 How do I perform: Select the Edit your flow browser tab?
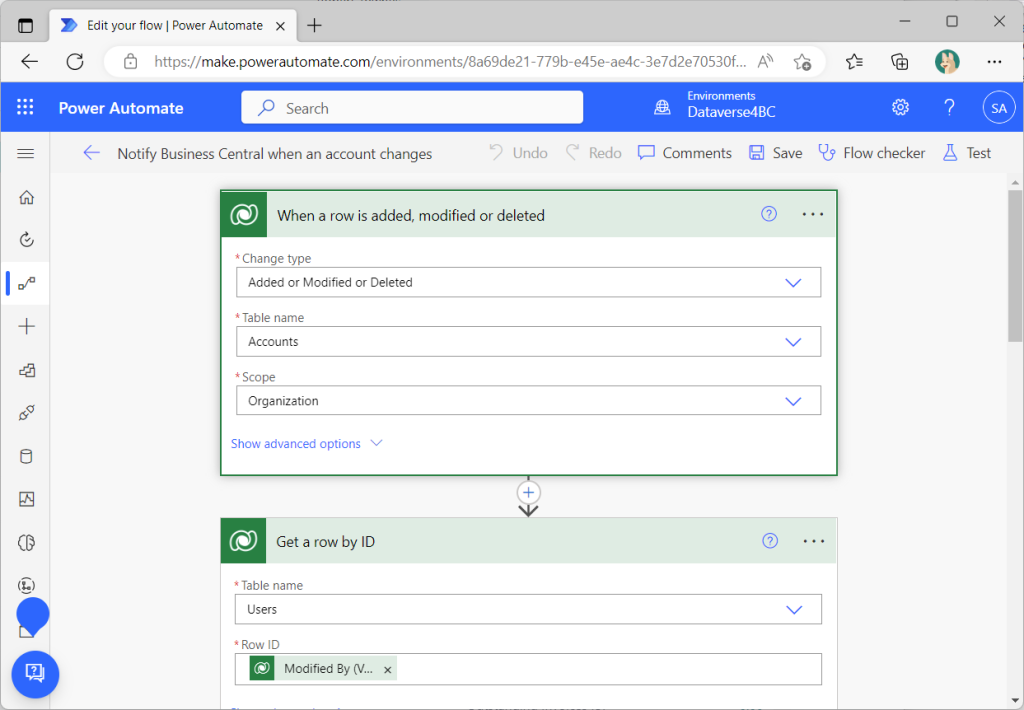click(x=173, y=25)
